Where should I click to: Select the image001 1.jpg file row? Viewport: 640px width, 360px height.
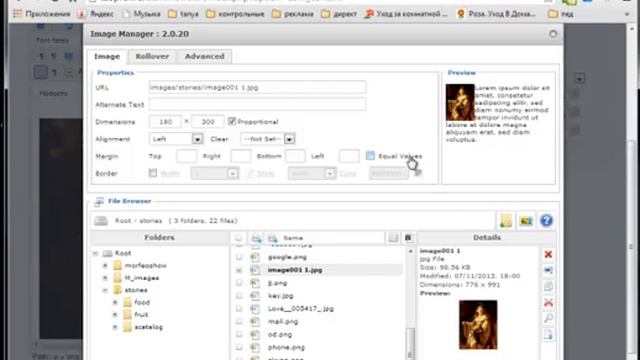(x=318, y=270)
